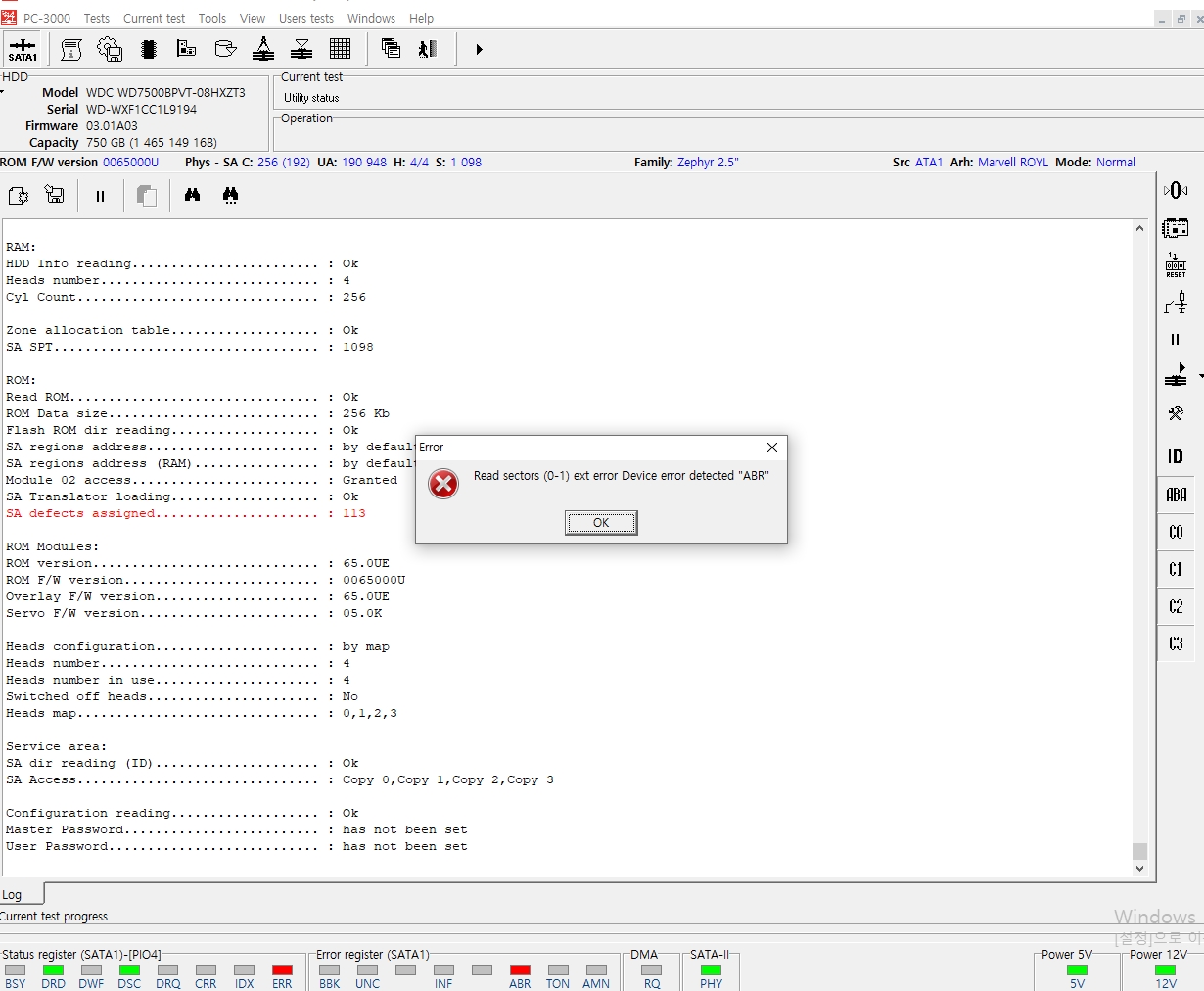Click the PHY SATA-II indicator
This screenshot has height=991, width=1204.
(712, 970)
